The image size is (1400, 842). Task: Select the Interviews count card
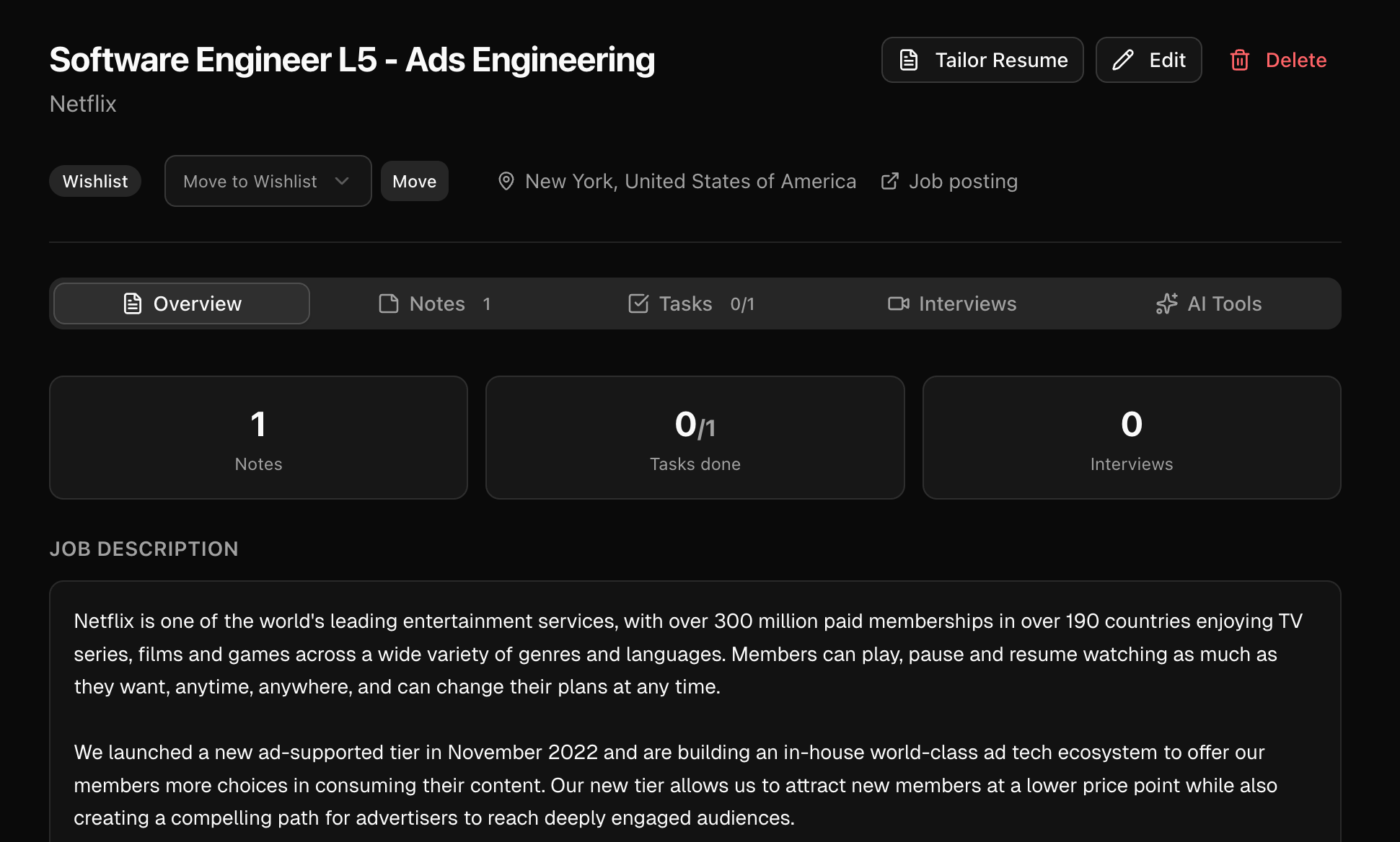(1131, 438)
